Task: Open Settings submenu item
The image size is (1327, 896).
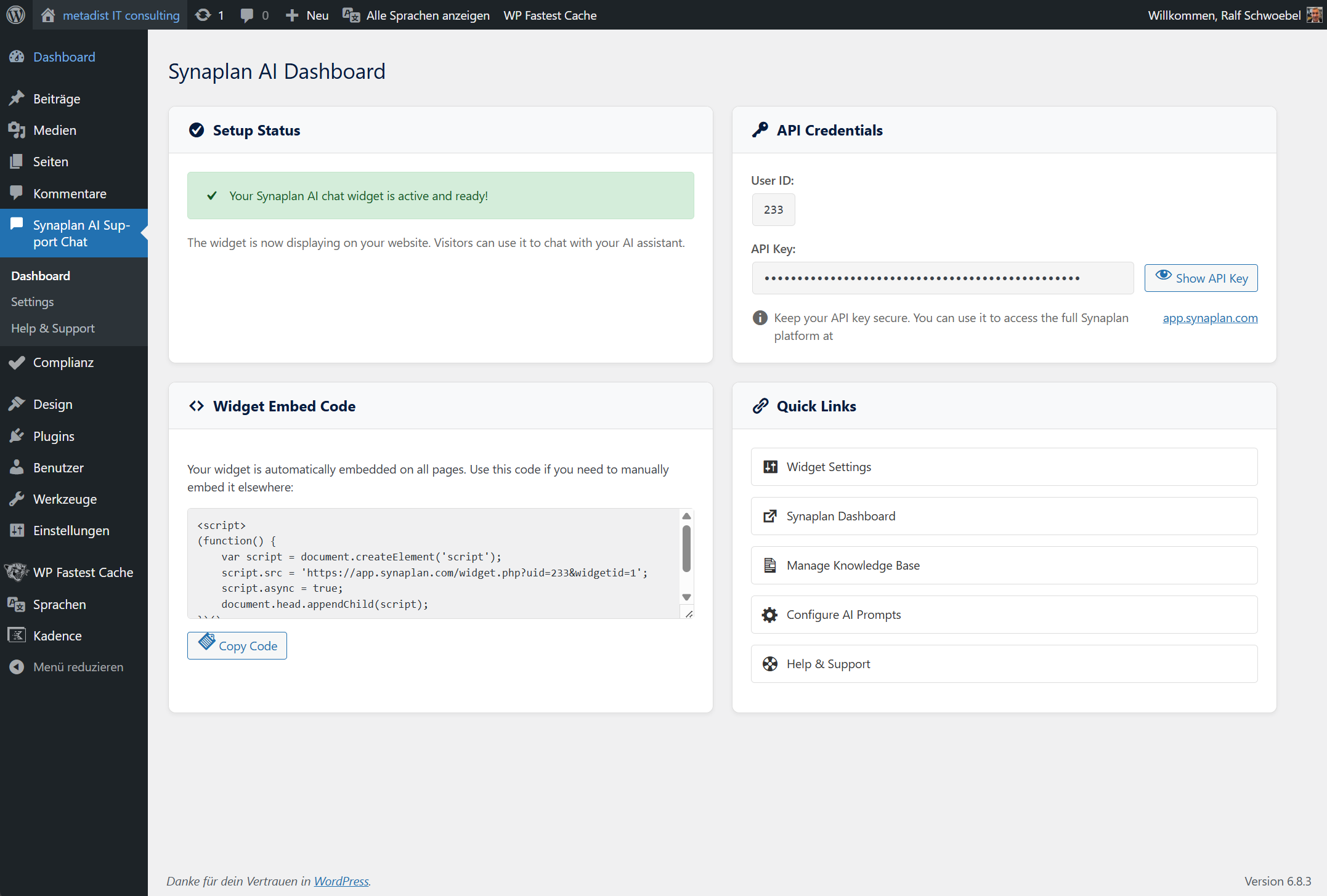Action: click(x=32, y=302)
